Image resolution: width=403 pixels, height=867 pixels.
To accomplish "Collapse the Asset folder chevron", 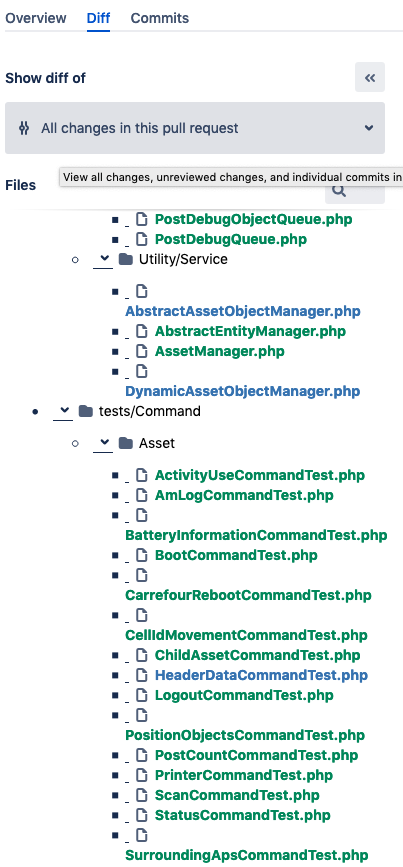I will (x=103, y=443).
